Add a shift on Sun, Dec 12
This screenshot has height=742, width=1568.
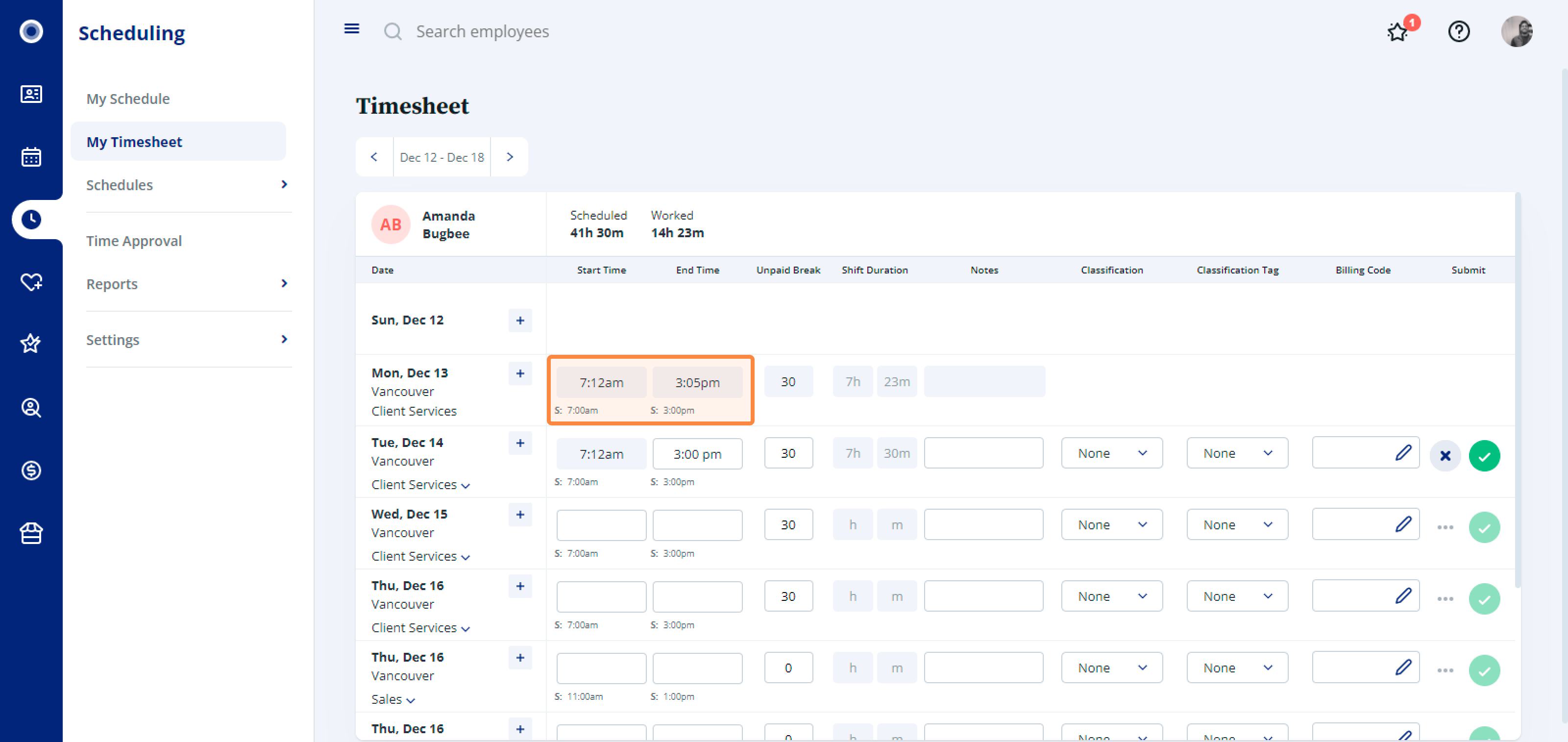[520, 320]
